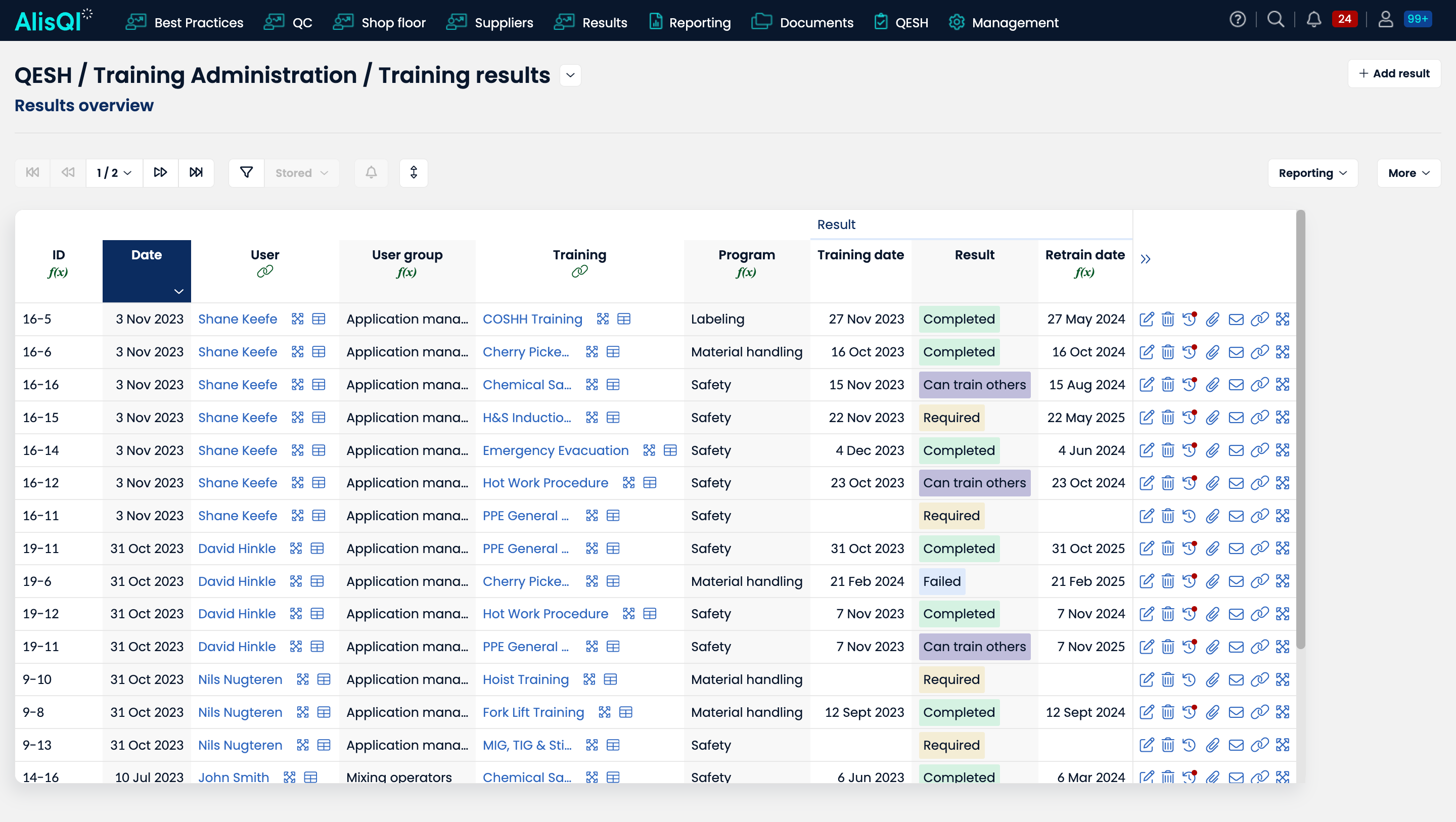Expand hidden columns double-chevron

[1146, 259]
